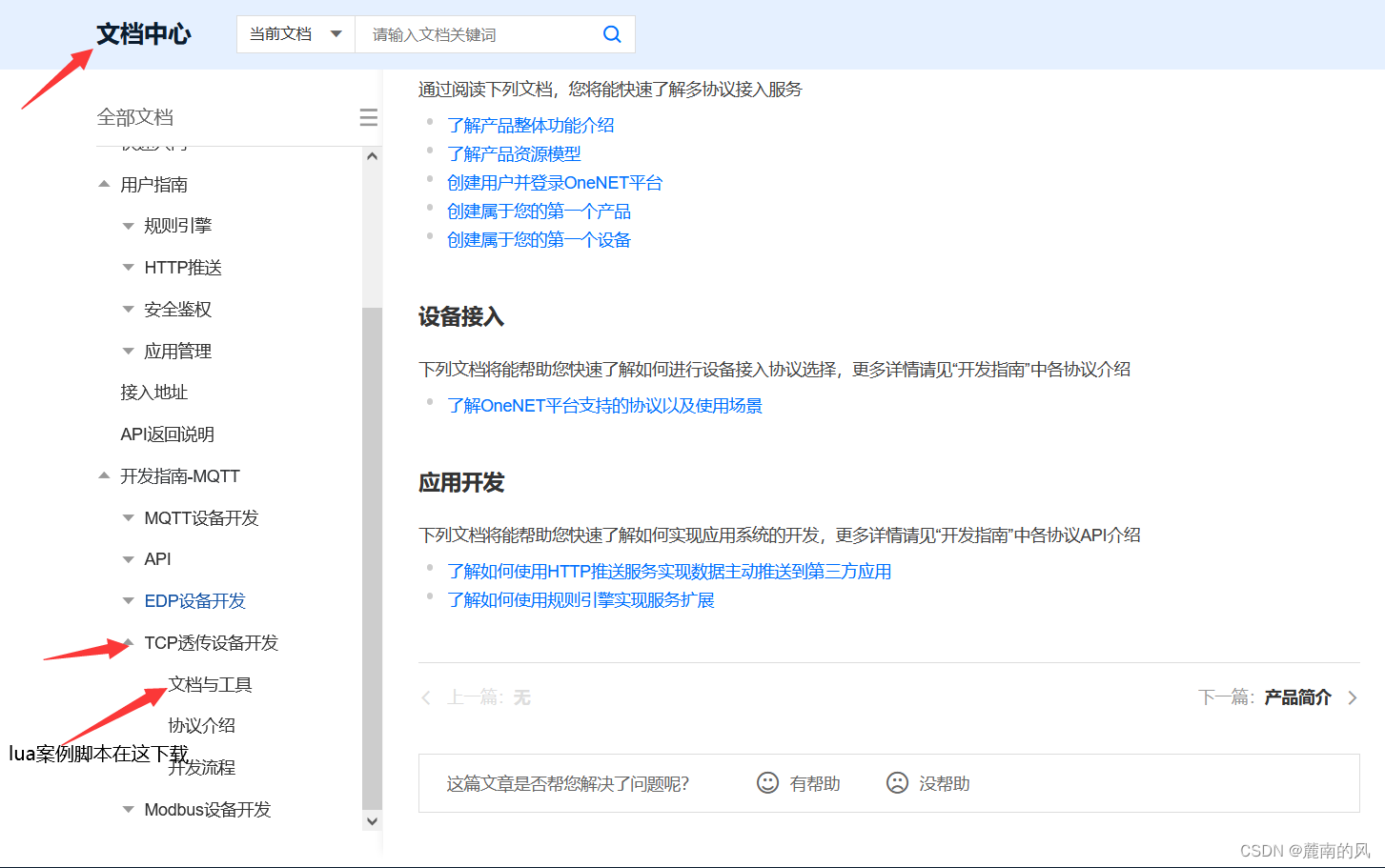Image resolution: width=1385 pixels, height=868 pixels.
Task: Open link 了解OneNET平台支持的协议以及使用场景
Action: [x=605, y=406]
